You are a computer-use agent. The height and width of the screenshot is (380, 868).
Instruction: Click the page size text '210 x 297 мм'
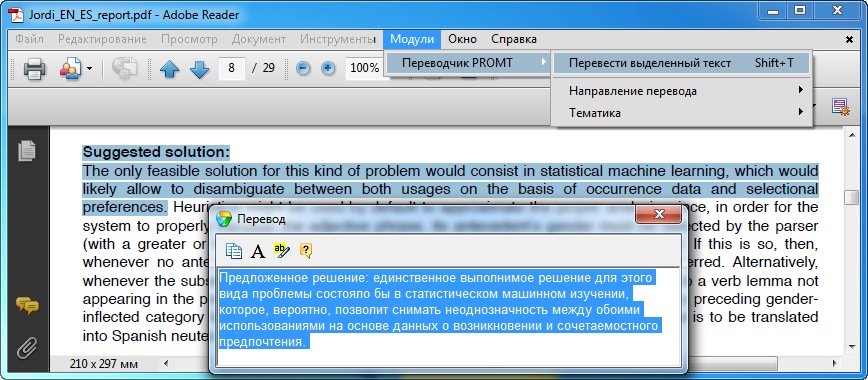tap(104, 364)
